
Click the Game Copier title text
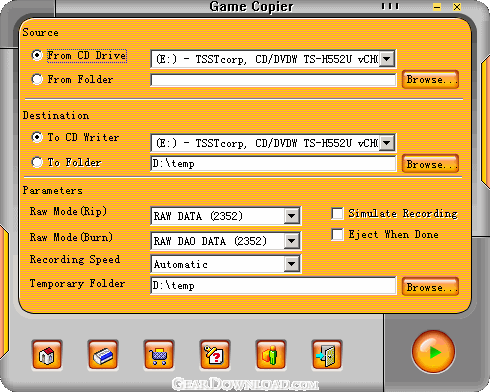(x=251, y=7)
